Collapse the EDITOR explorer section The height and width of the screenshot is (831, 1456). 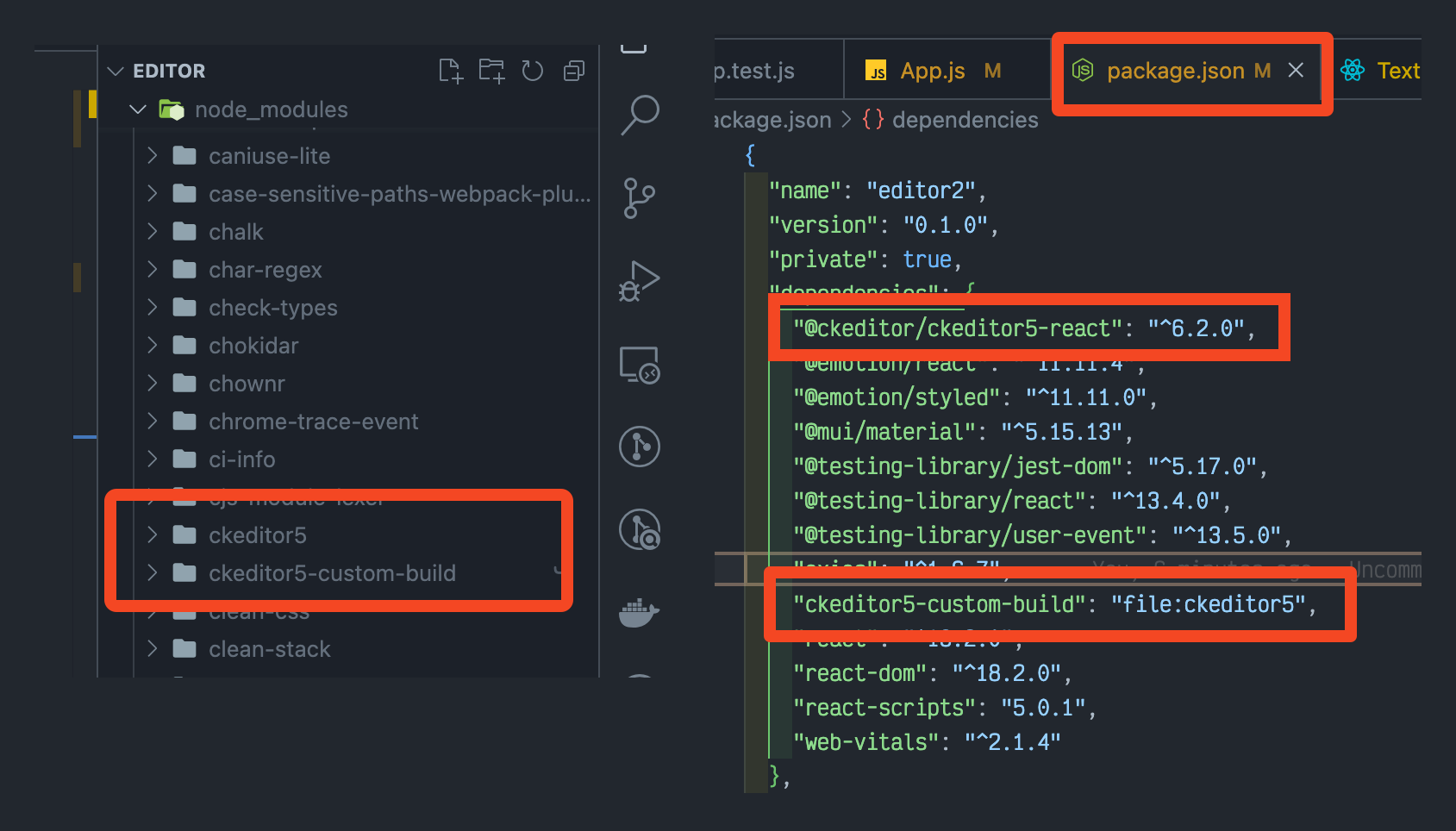click(116, 71)
